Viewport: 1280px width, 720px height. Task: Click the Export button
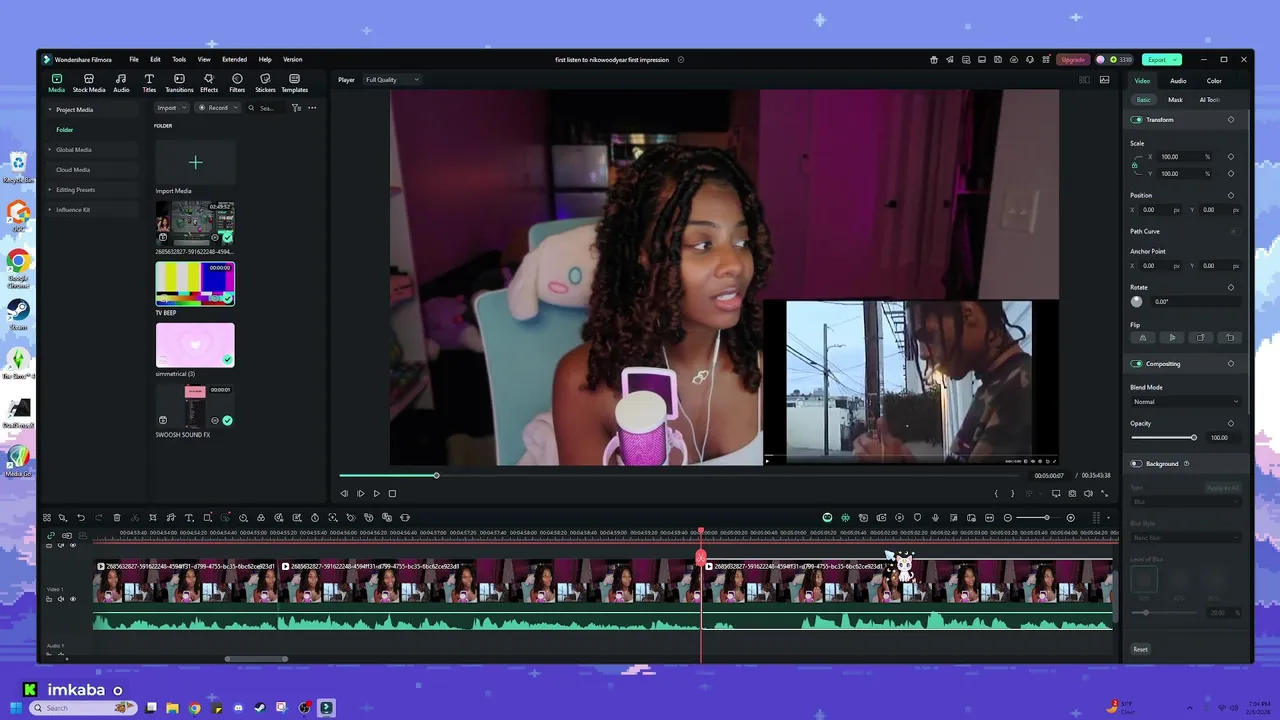(1162, 59)
